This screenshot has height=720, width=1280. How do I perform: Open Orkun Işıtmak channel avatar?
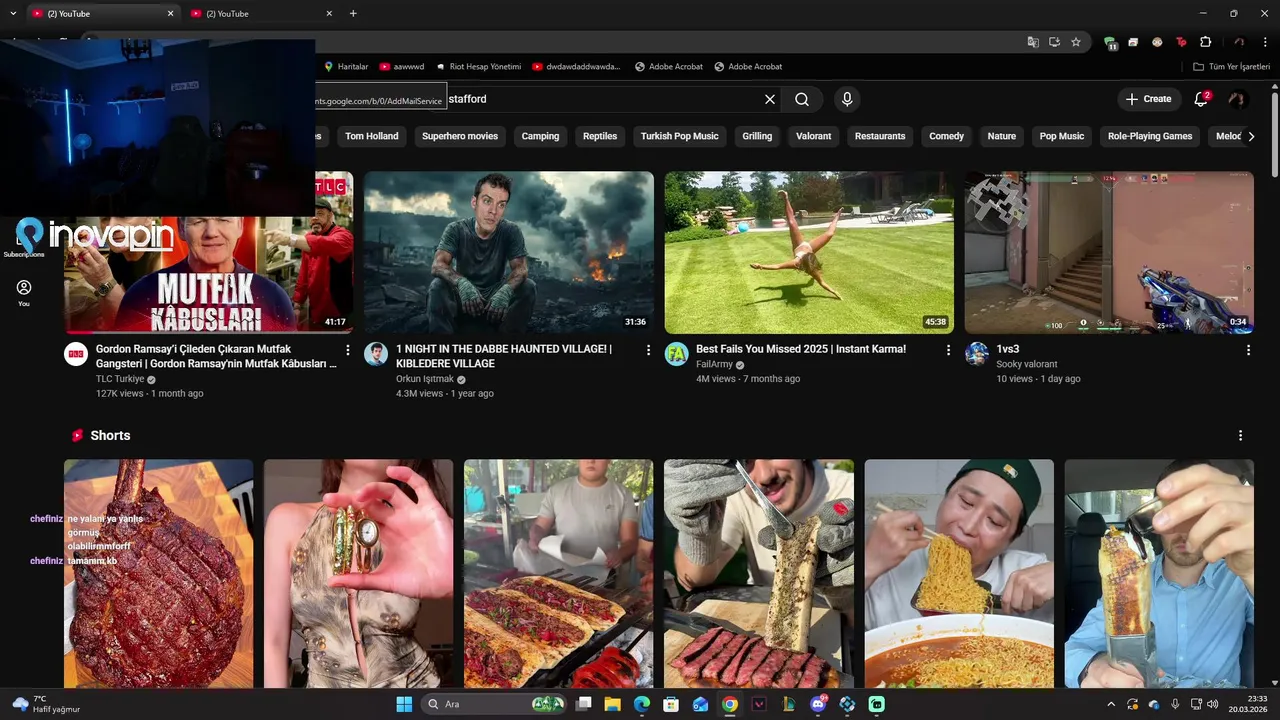(x=376, y=353)
